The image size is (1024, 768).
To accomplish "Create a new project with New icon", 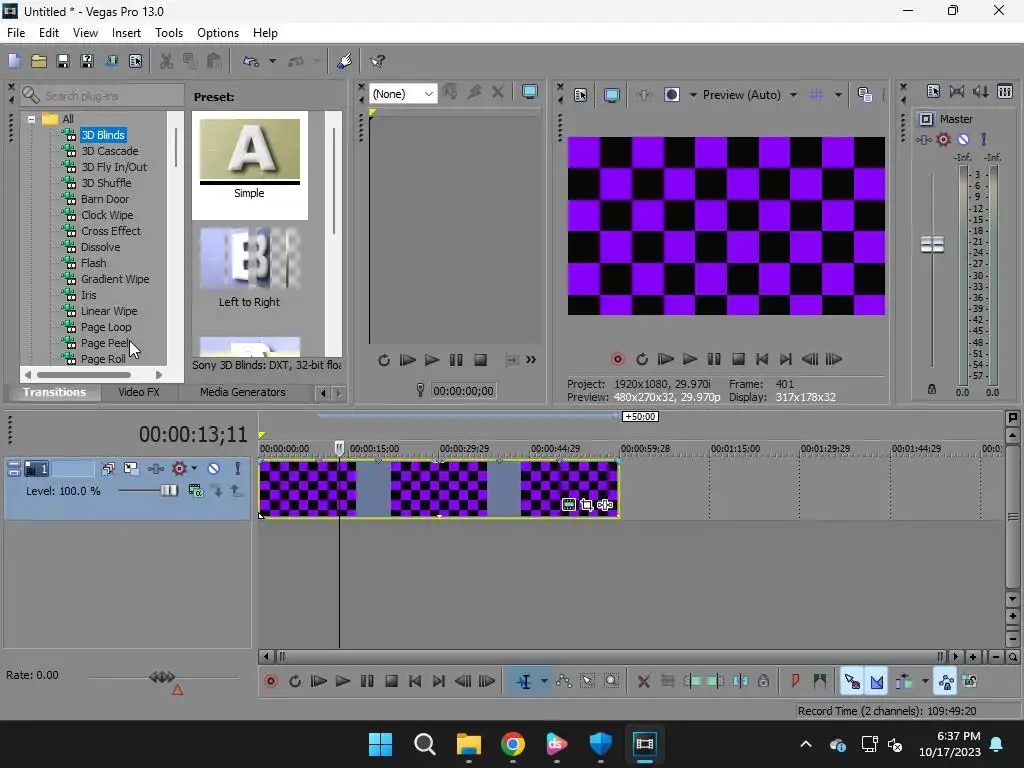I will pyautogui.click(x=14, y=61).
